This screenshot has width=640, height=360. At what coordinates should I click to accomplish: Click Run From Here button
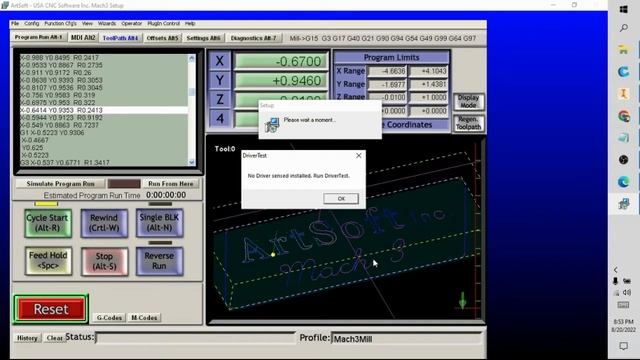171,184
